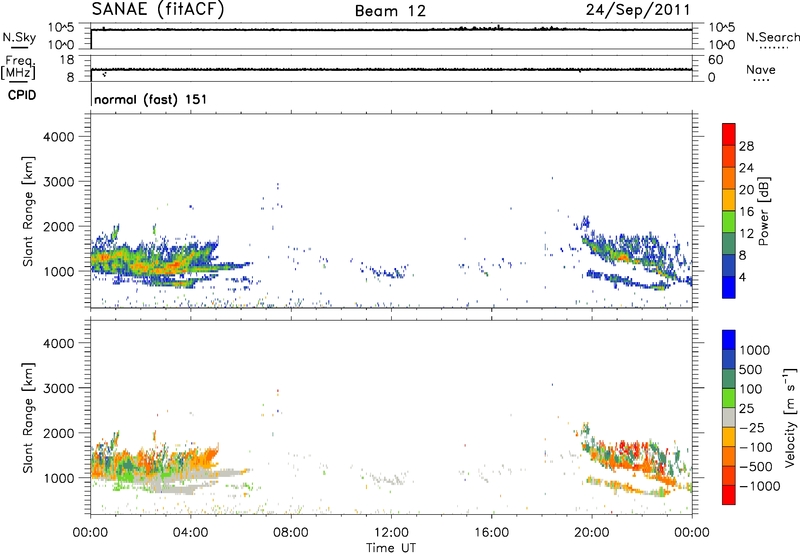Click the solid line sample under N.Sky
Viewport: 800px width, 554px height.
(19, 47)
